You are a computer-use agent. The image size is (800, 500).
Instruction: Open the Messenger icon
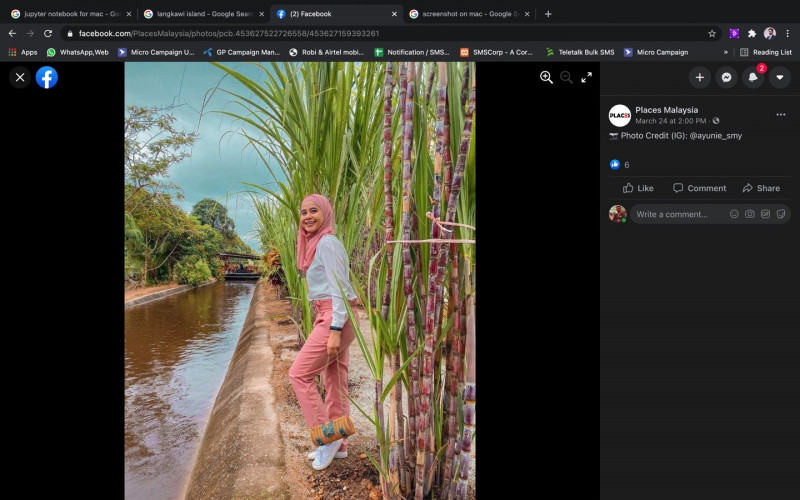pos(726,77)
